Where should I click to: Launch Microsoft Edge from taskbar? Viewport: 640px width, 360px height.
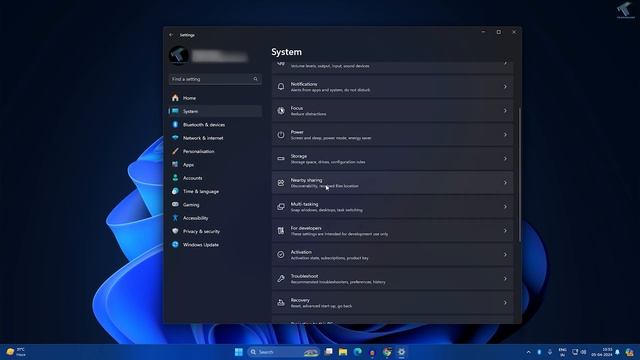[x=358, y=352]
